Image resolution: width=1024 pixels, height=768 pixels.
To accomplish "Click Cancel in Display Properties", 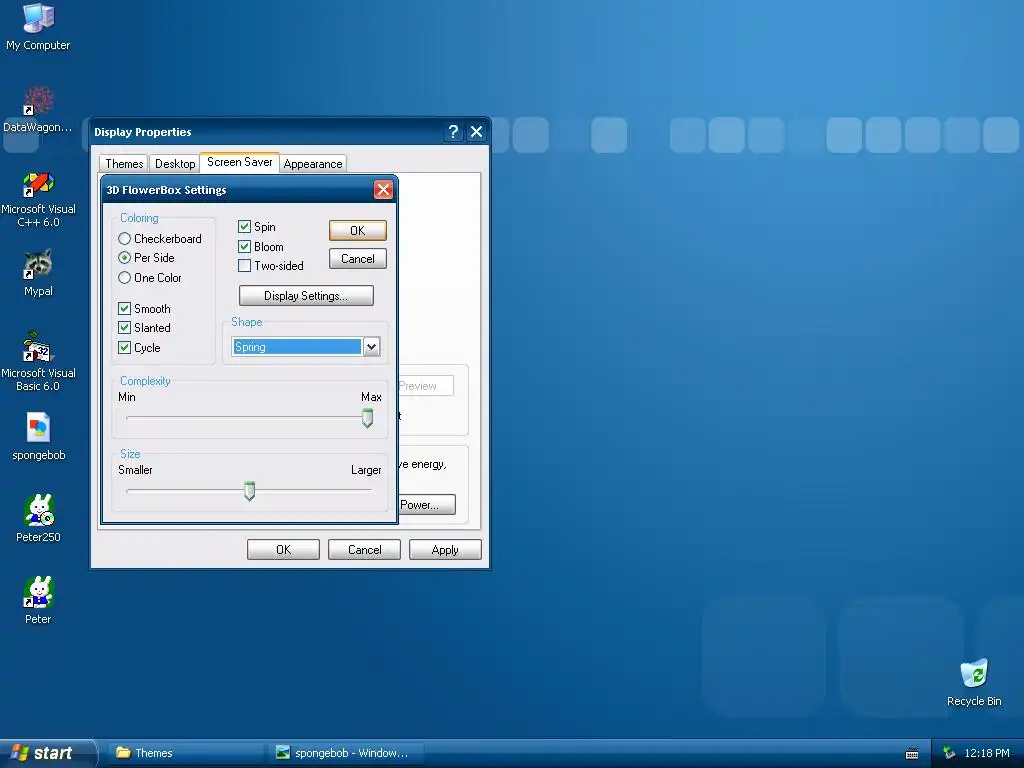I will coord(364,550).
